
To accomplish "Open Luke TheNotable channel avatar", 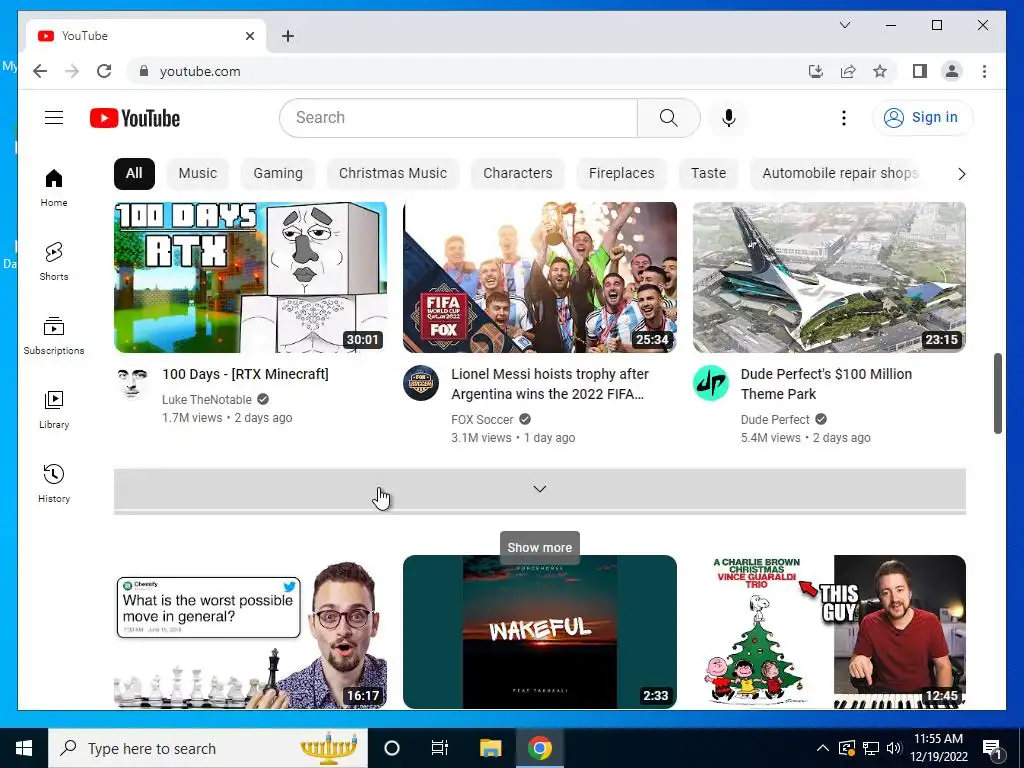I will point(131,383).
